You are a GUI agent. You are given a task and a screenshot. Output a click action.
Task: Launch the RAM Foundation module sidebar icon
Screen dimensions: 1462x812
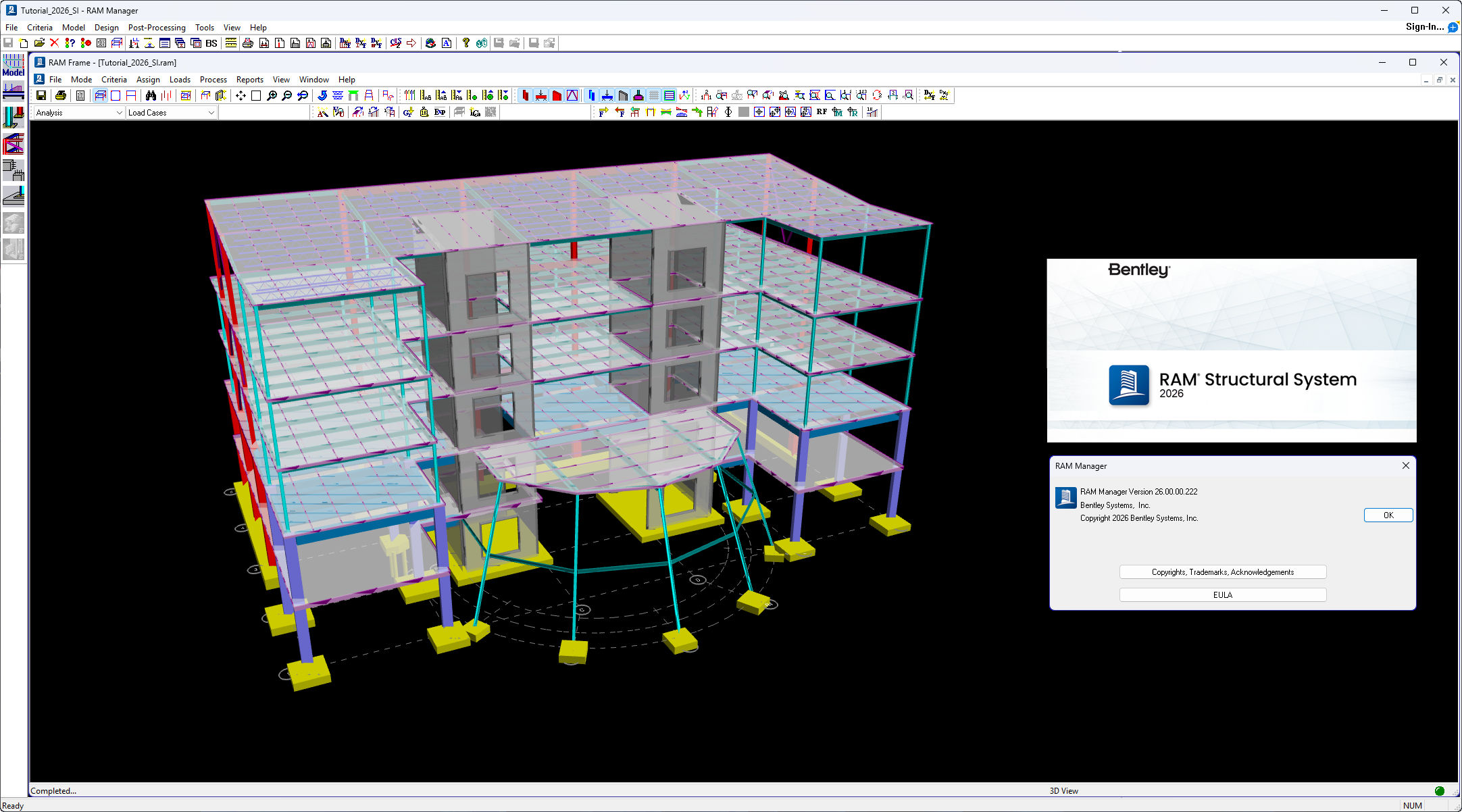(x=14, y=196)
